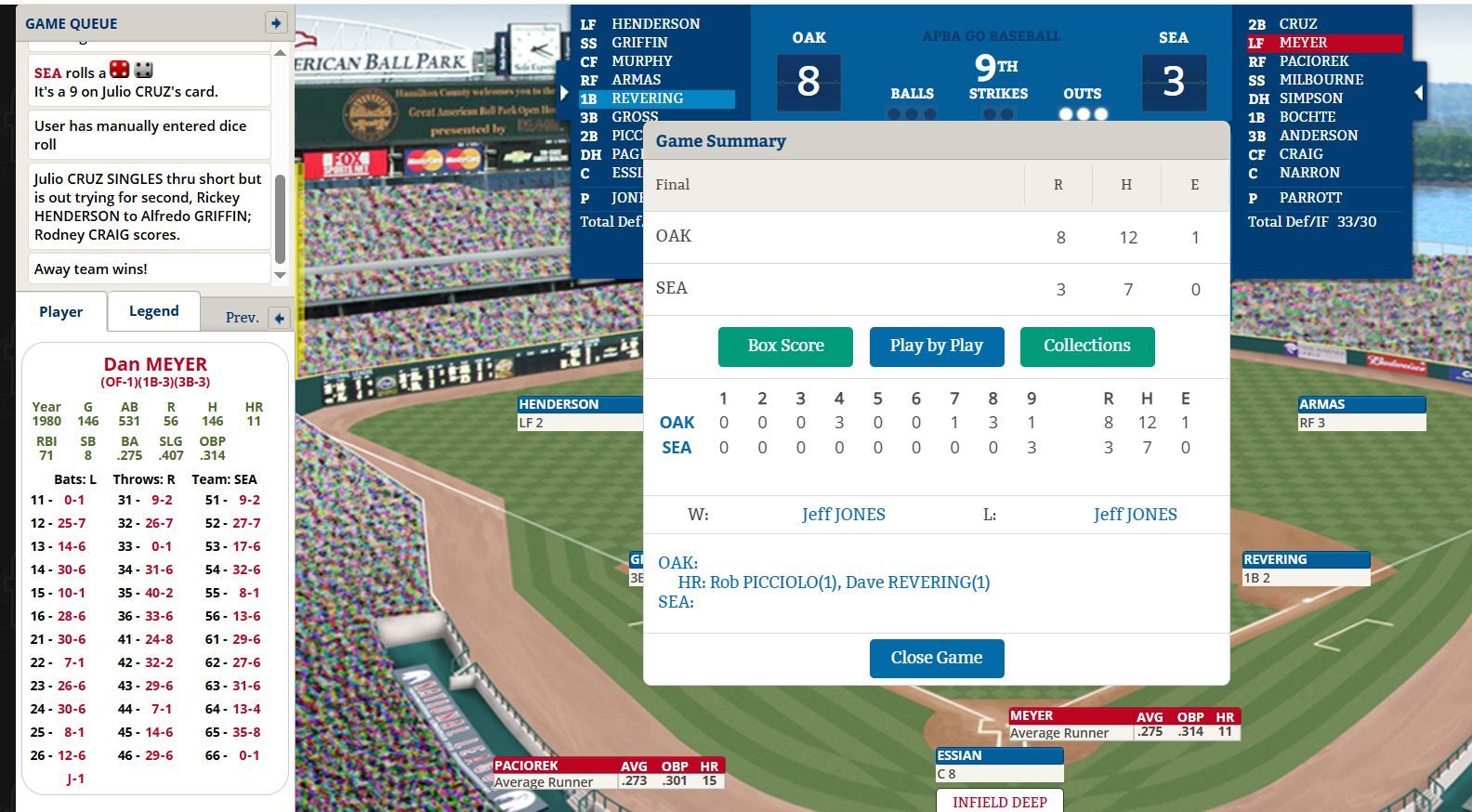Select highlighted REVERING in Oakland lineup
The width and height of the screenshot is (1472, 812).
pos(656,98)
